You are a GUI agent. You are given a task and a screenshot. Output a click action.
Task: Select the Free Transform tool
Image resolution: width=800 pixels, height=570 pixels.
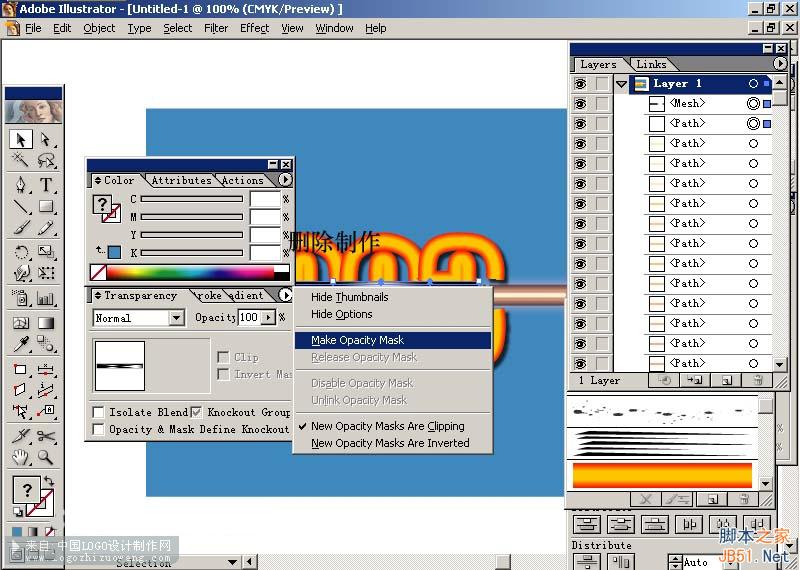point(46,273)
